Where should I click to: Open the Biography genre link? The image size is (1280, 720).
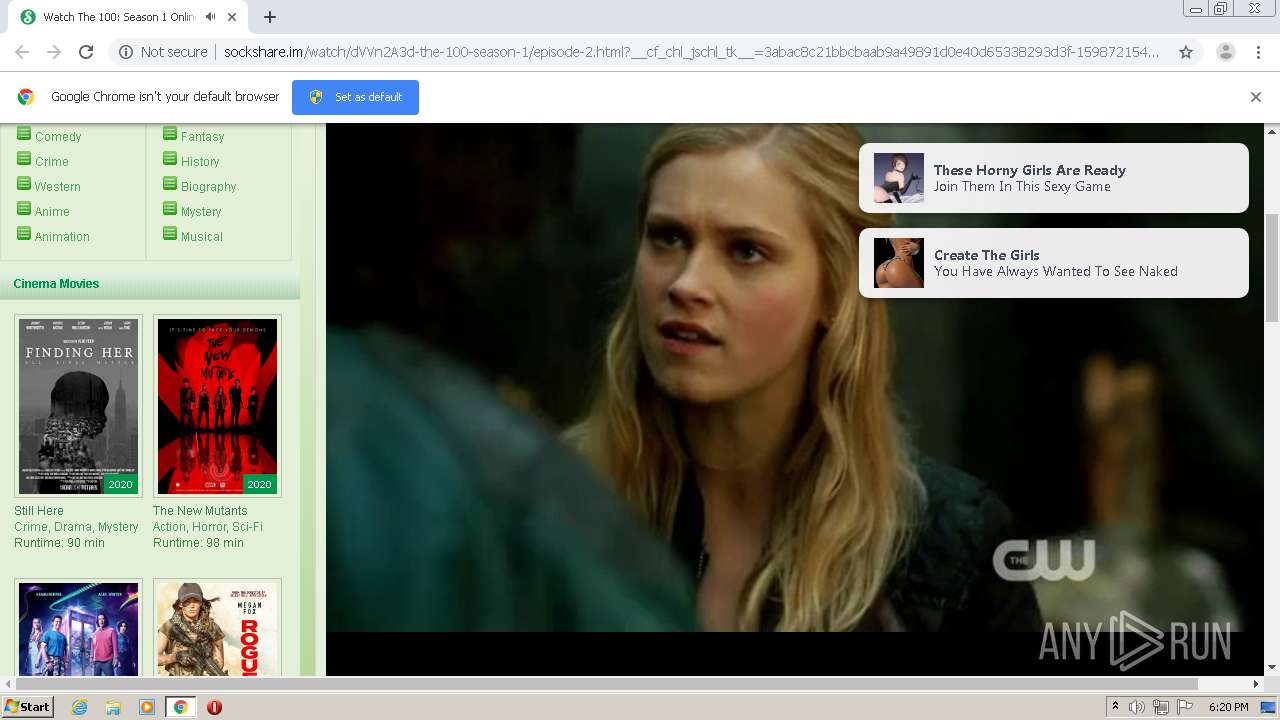(x=209, y=187)
